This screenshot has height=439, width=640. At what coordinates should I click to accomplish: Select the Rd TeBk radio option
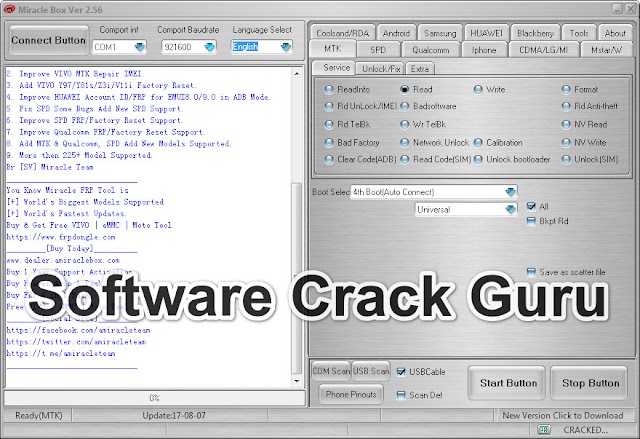pyautogui.click(x=329, y=124)
